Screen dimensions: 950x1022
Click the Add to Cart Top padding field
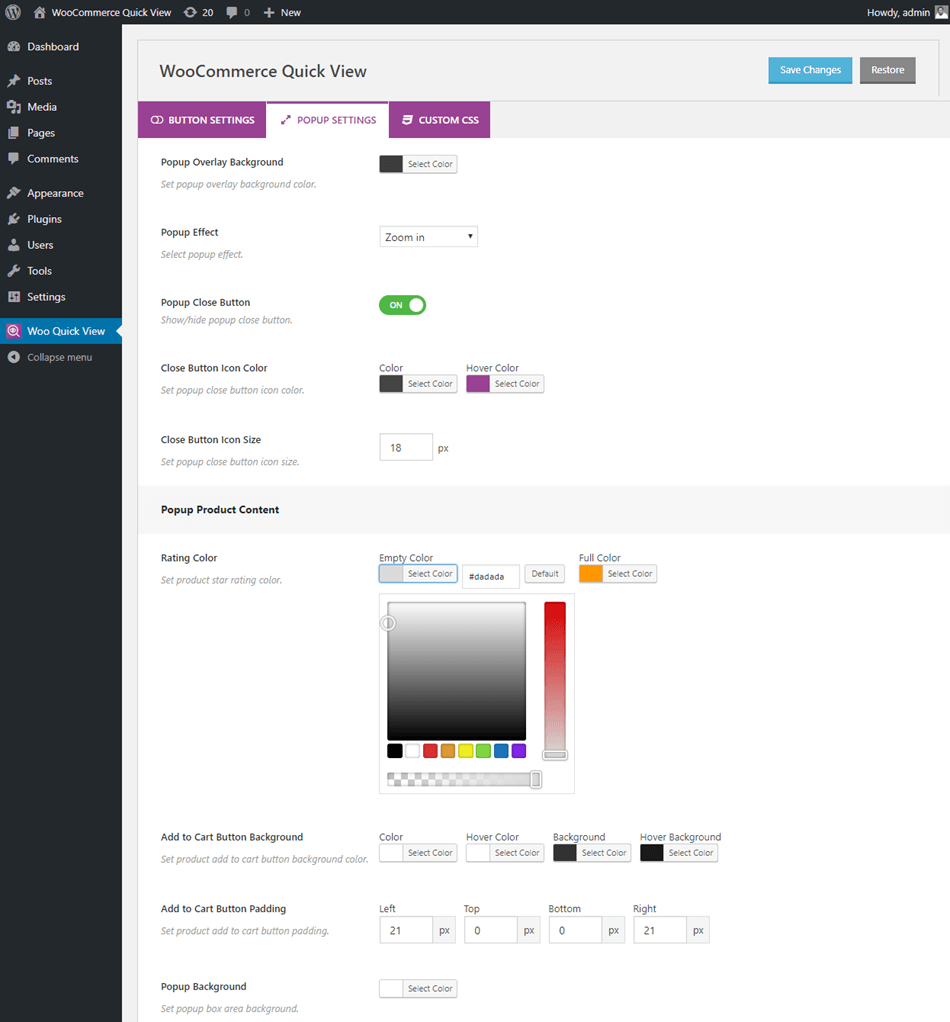[x=491, y=930]
